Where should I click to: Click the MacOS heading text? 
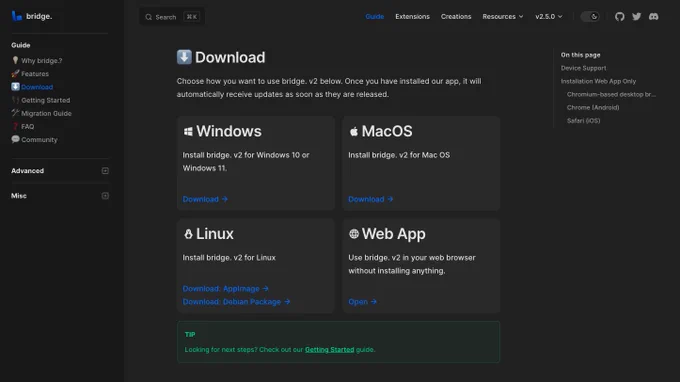tap(387, 131)
